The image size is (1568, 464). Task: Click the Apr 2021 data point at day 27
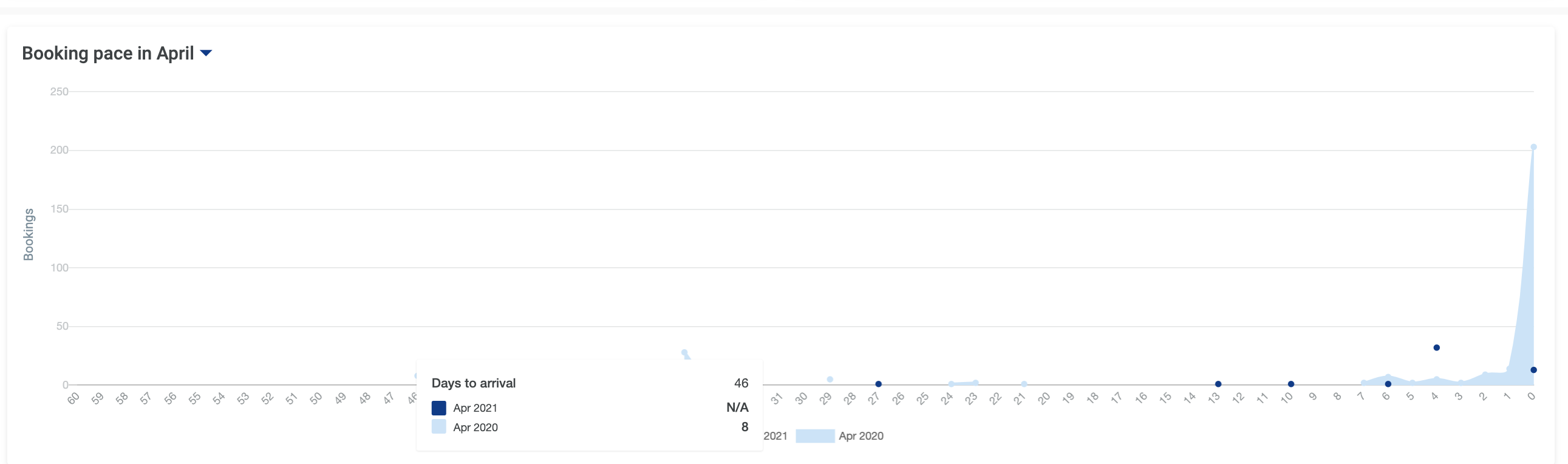878,384
